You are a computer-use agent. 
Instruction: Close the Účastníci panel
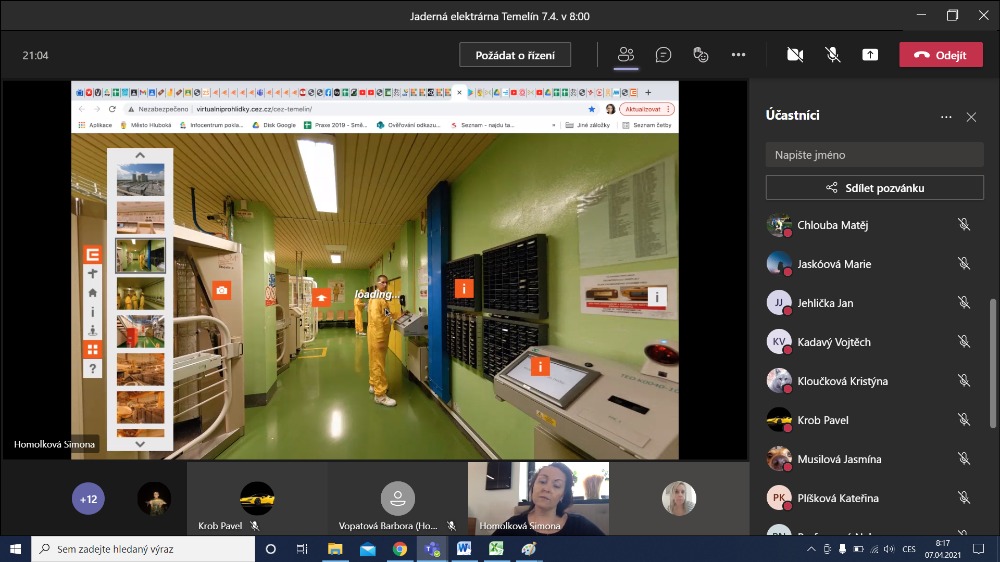971,117
